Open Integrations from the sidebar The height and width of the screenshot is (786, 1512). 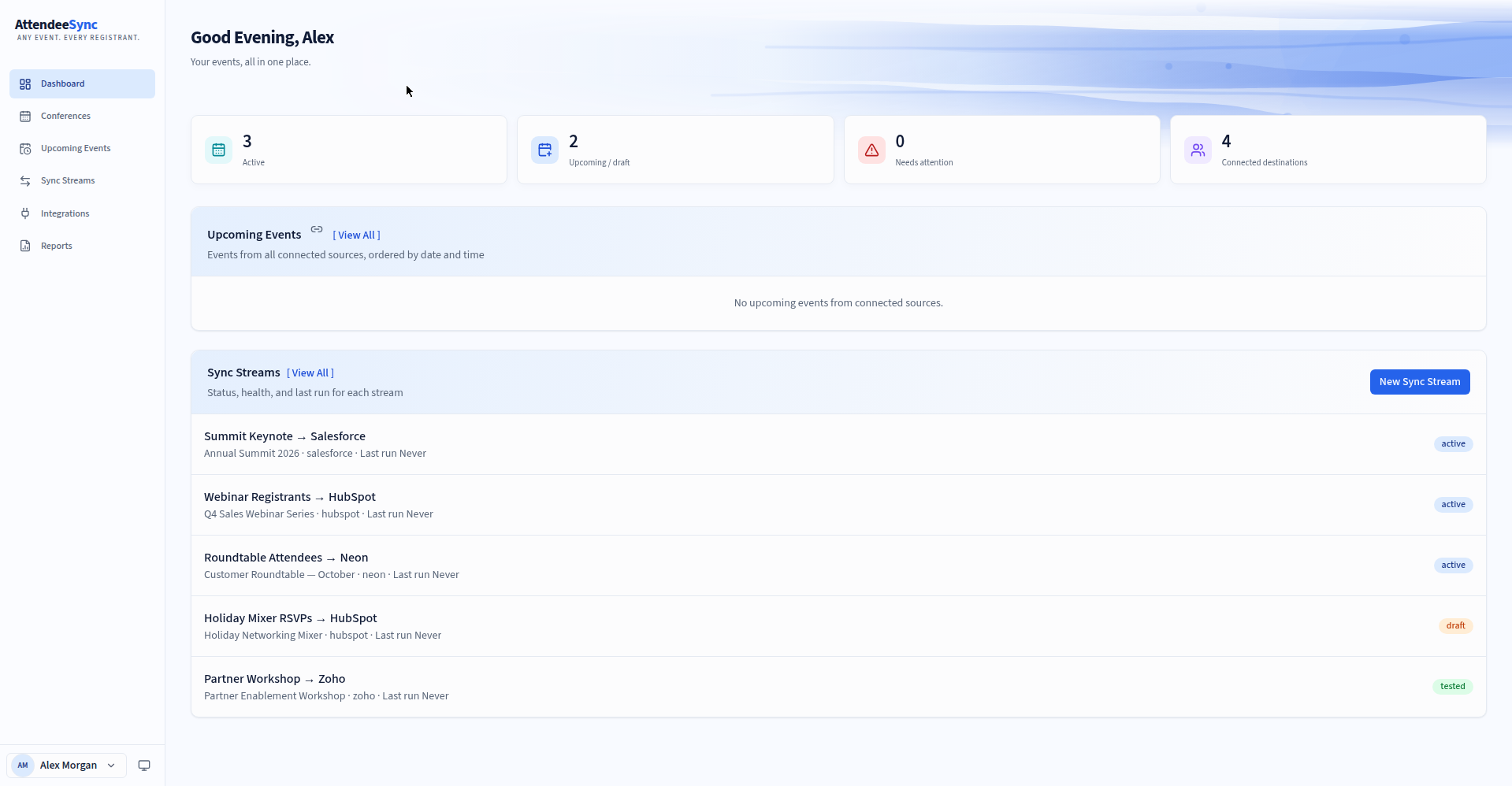(82, 213)
